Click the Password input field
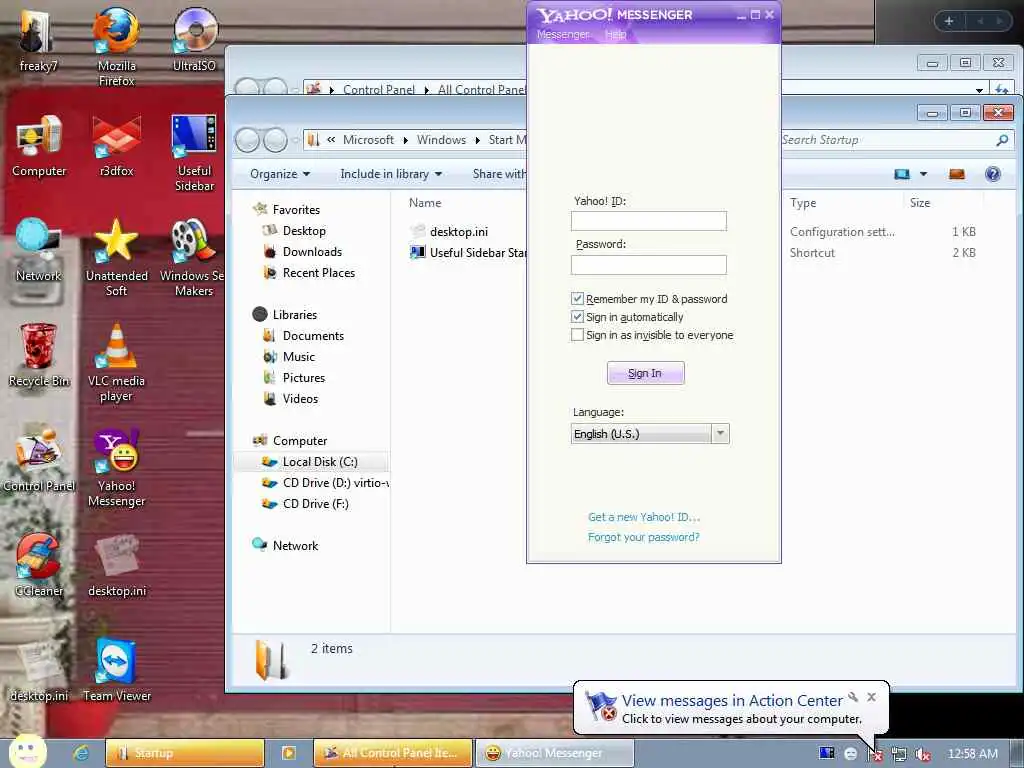Image resolution: width=1024 pixels, height=768 pixels. (x=648, y=264)
